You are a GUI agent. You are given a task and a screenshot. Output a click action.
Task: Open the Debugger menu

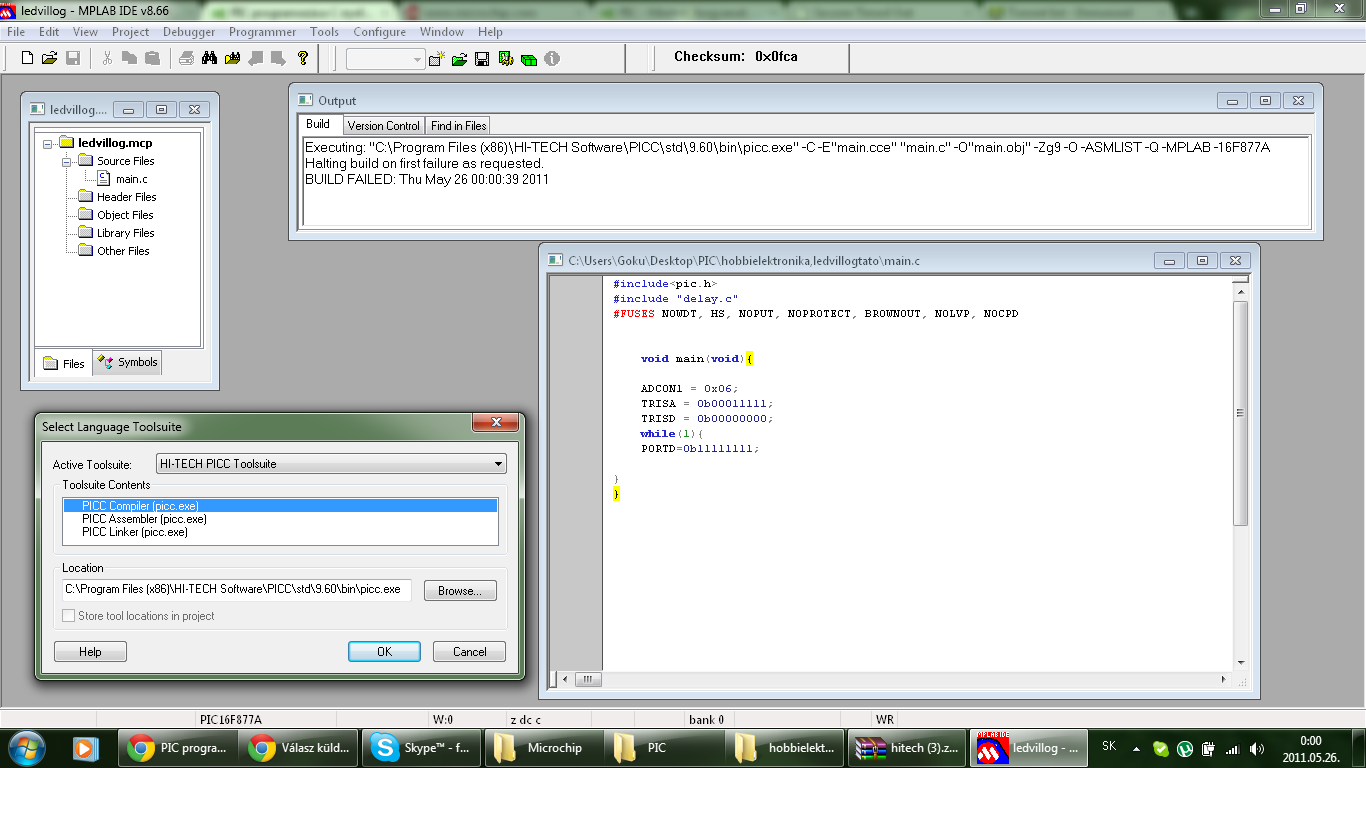pos(189,32)
